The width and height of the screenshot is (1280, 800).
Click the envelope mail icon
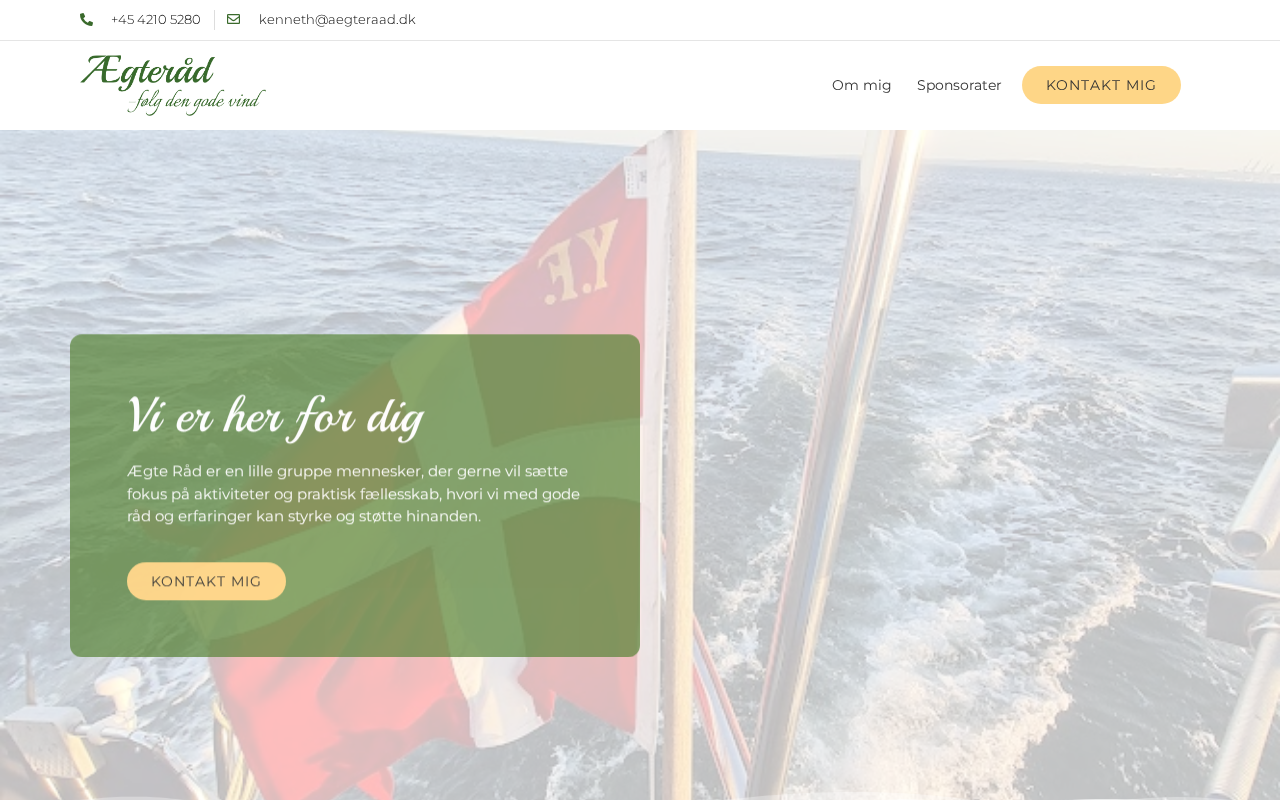click(233, 19)
